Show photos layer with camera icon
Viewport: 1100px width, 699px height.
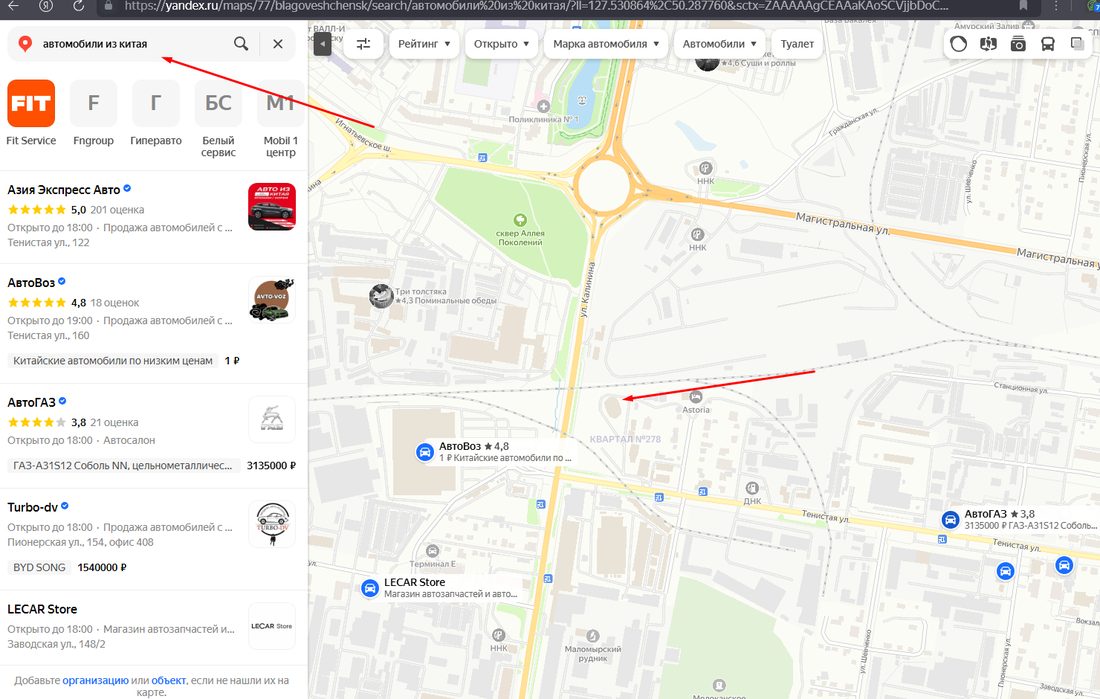coord(1018,44)
